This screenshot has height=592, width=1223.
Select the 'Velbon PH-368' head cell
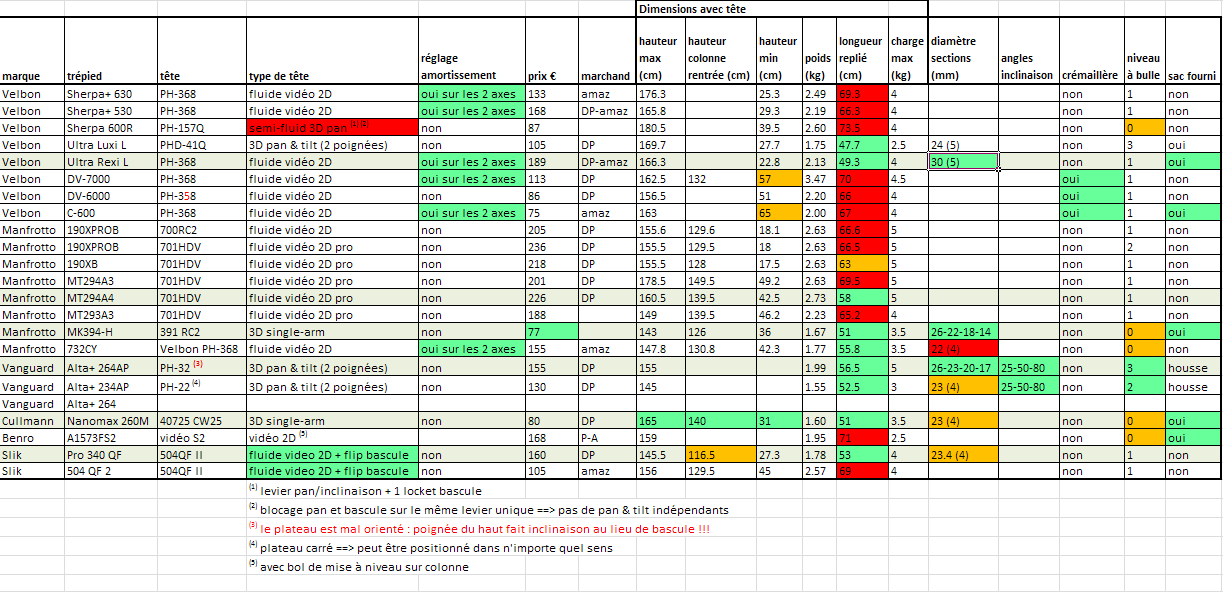point(201,349)
